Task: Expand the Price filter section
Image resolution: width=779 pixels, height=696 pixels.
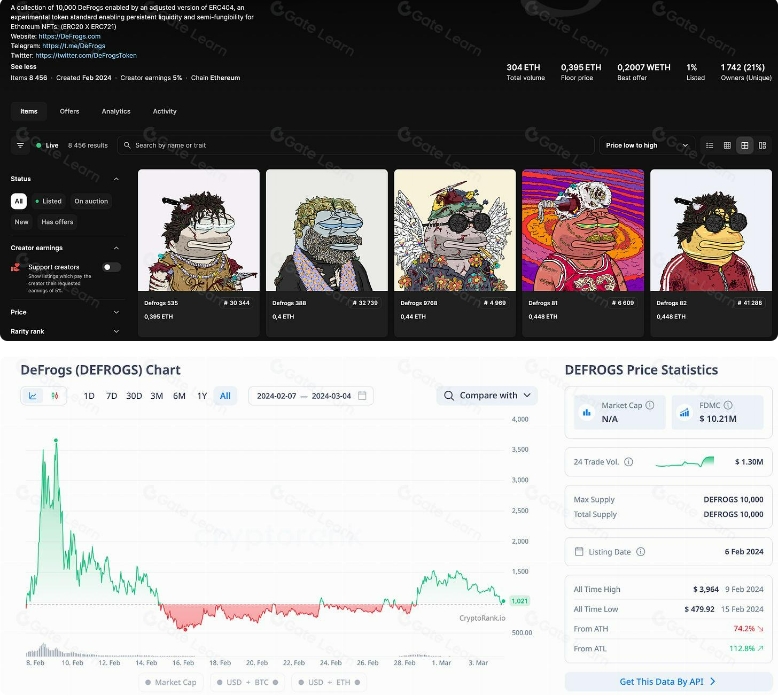Action: 116,312
